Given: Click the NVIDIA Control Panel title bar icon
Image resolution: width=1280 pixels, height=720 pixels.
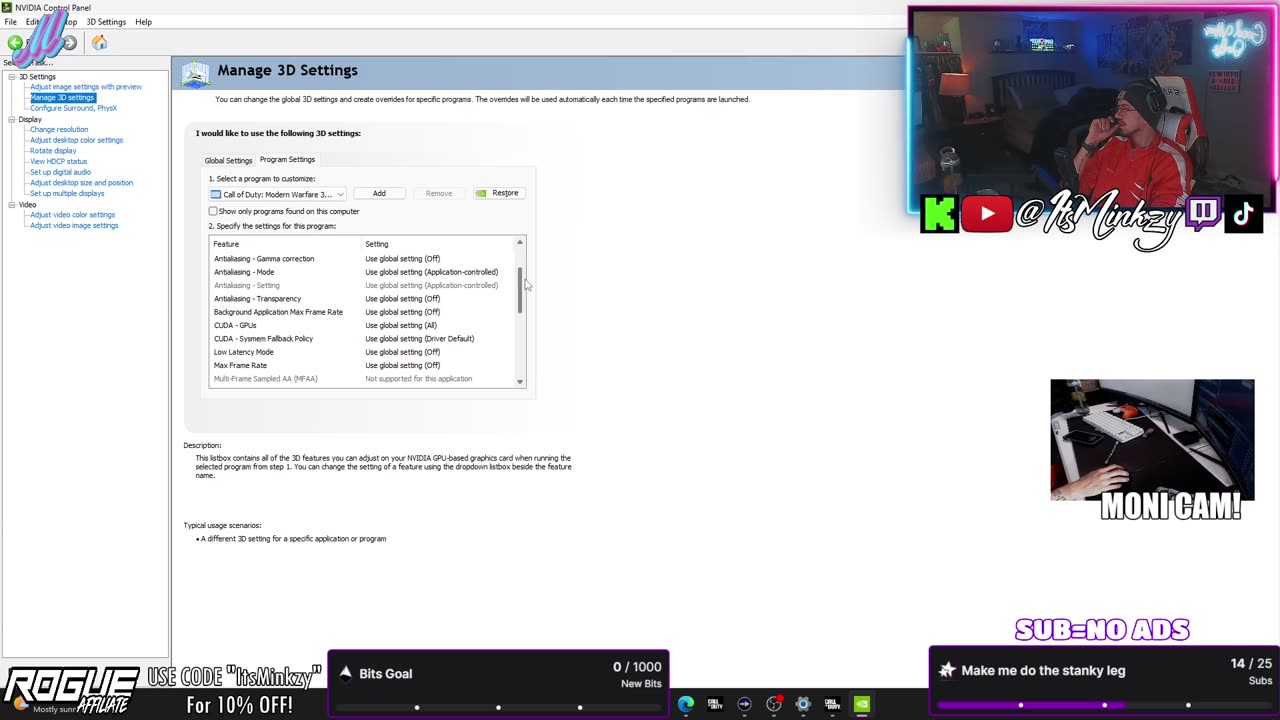Looking at the screenshot, I should (8, 8).
